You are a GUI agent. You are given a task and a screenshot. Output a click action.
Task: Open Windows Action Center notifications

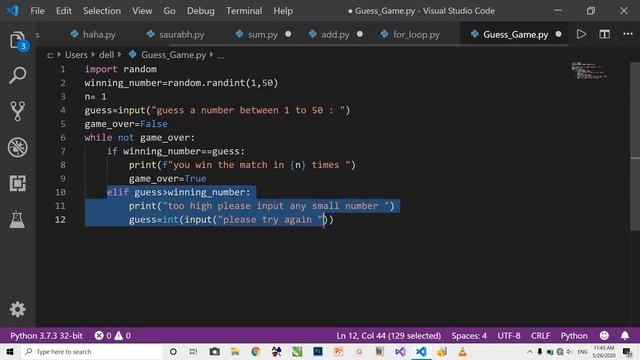pyautogui.click(x=627, y=351)
